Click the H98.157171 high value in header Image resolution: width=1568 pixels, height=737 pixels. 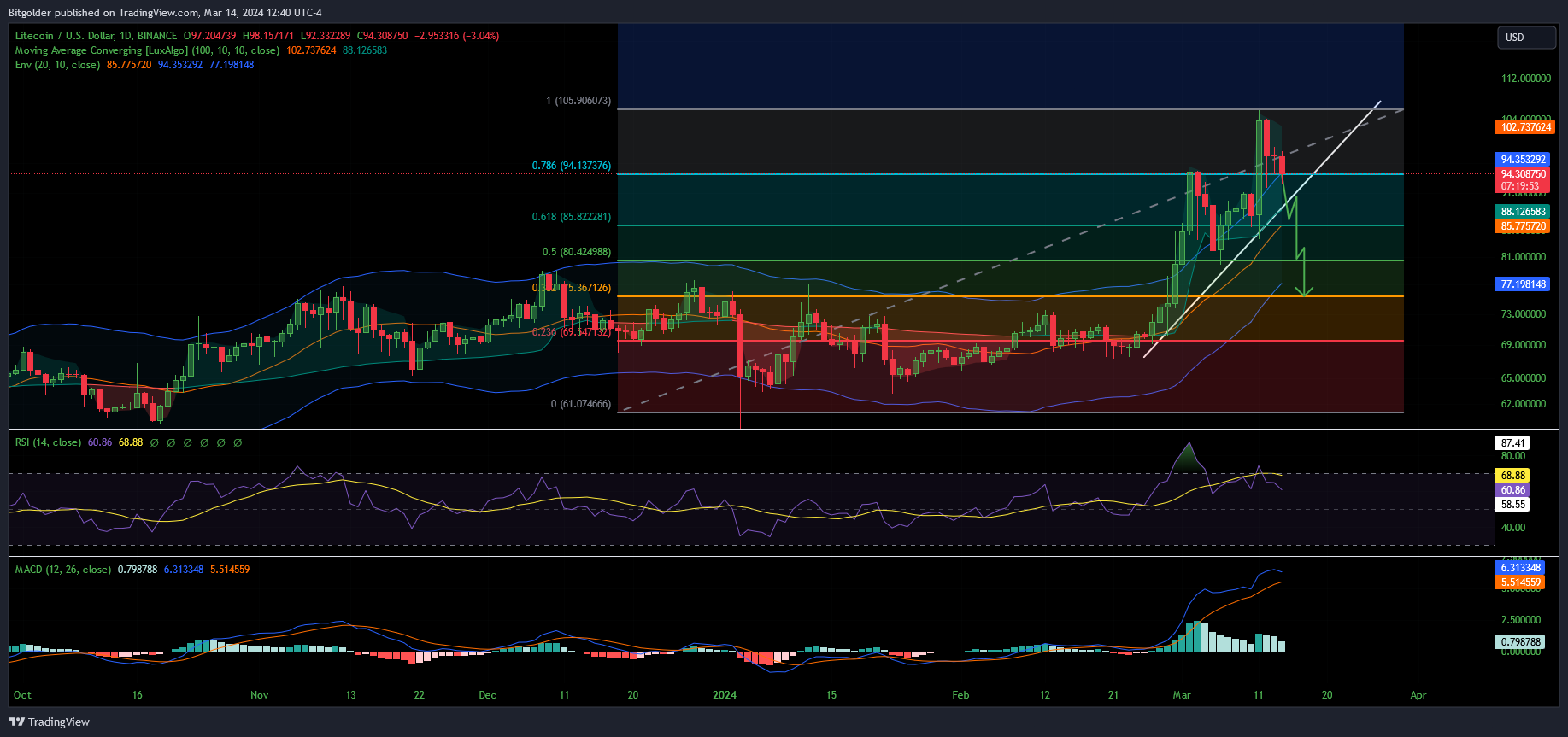click(x=268, y=36)
